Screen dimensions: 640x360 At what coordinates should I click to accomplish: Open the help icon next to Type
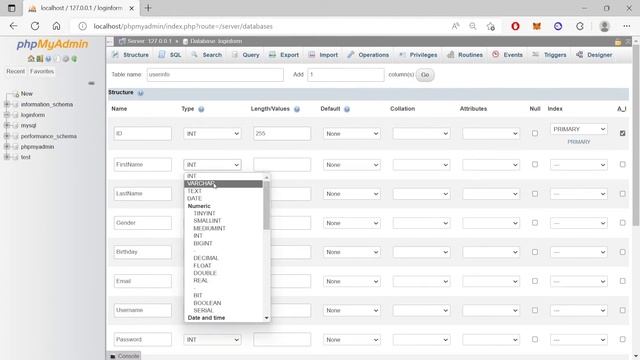(x=201, y=109)
